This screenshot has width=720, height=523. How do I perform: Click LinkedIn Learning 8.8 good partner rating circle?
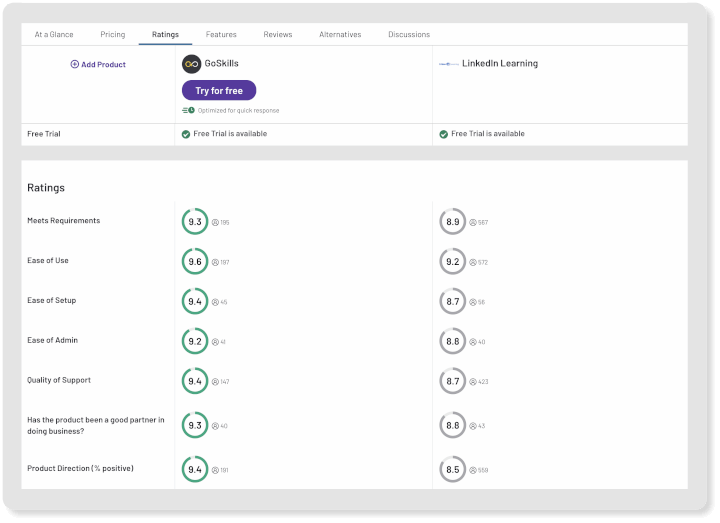pos(453,425)
